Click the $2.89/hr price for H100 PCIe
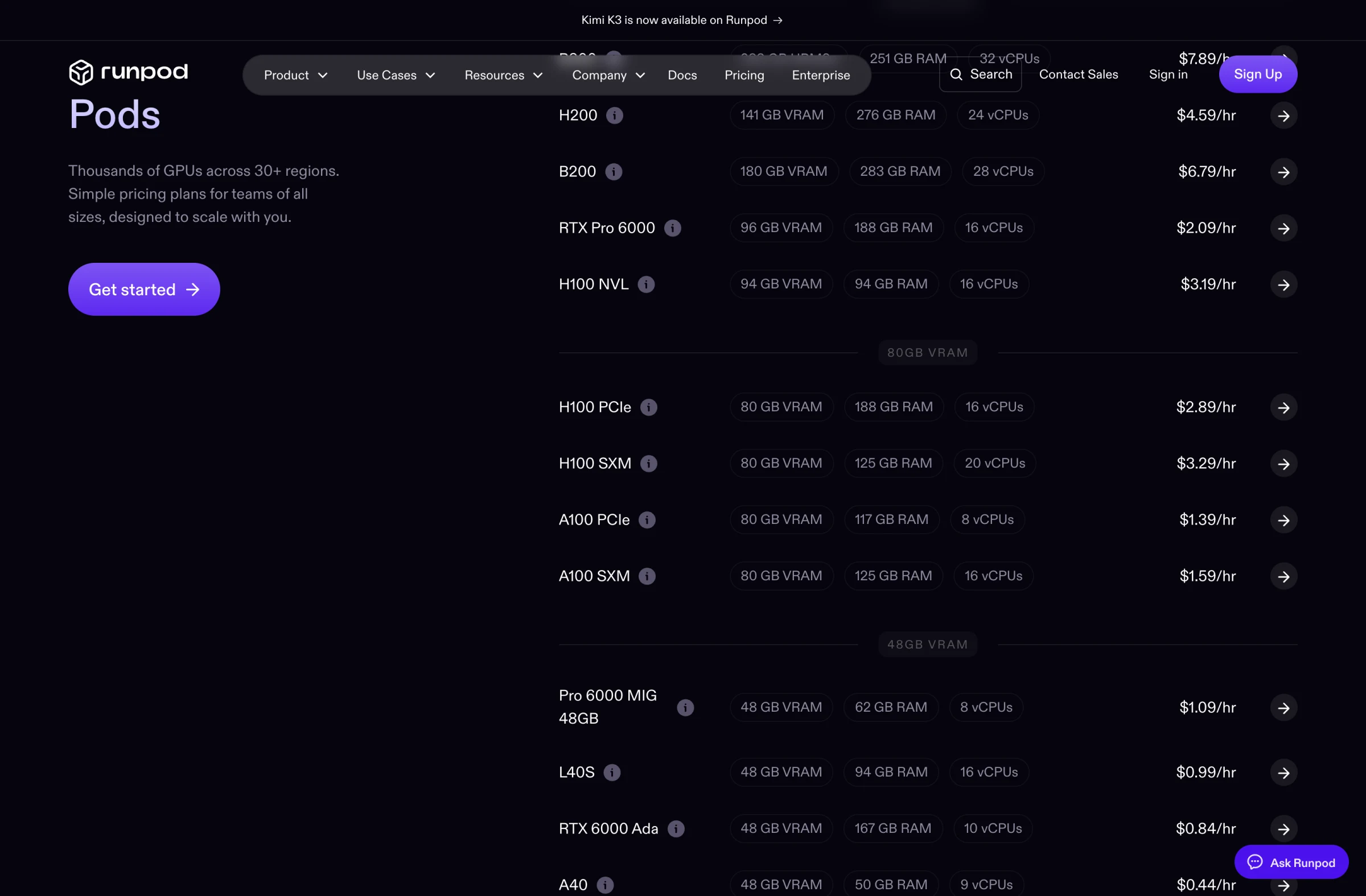The image size is (1366, 896). coord(1205,407)
